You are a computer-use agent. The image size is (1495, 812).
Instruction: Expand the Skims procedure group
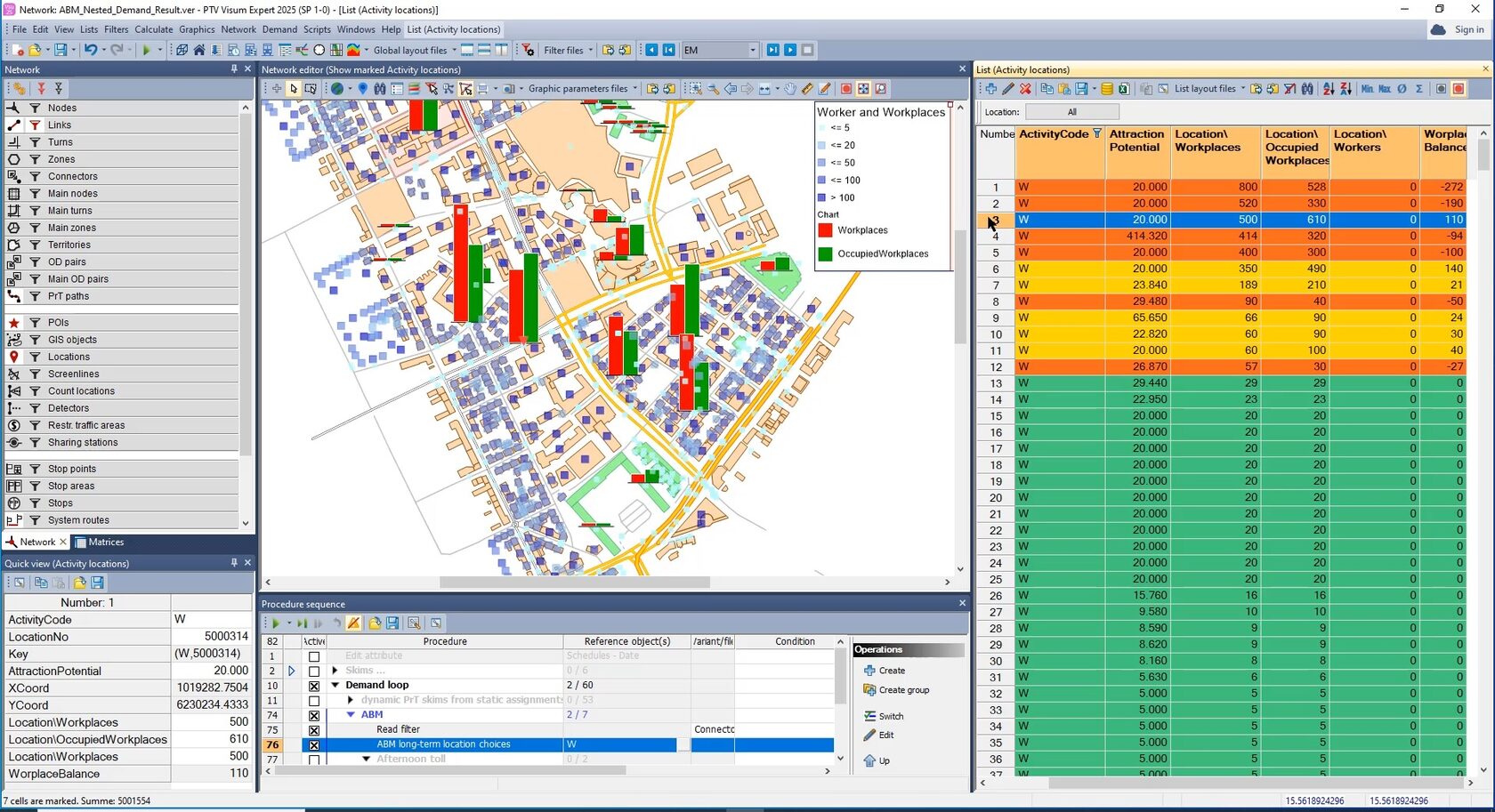(x=335, y=671)
